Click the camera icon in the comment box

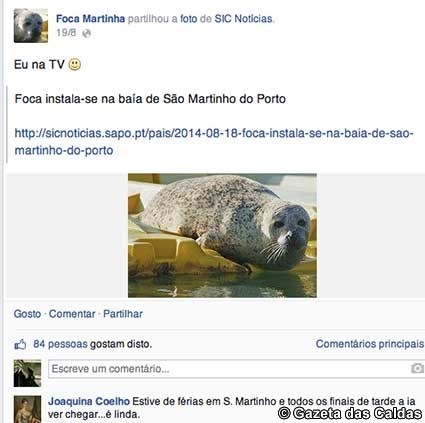click(x=417, y=368)
